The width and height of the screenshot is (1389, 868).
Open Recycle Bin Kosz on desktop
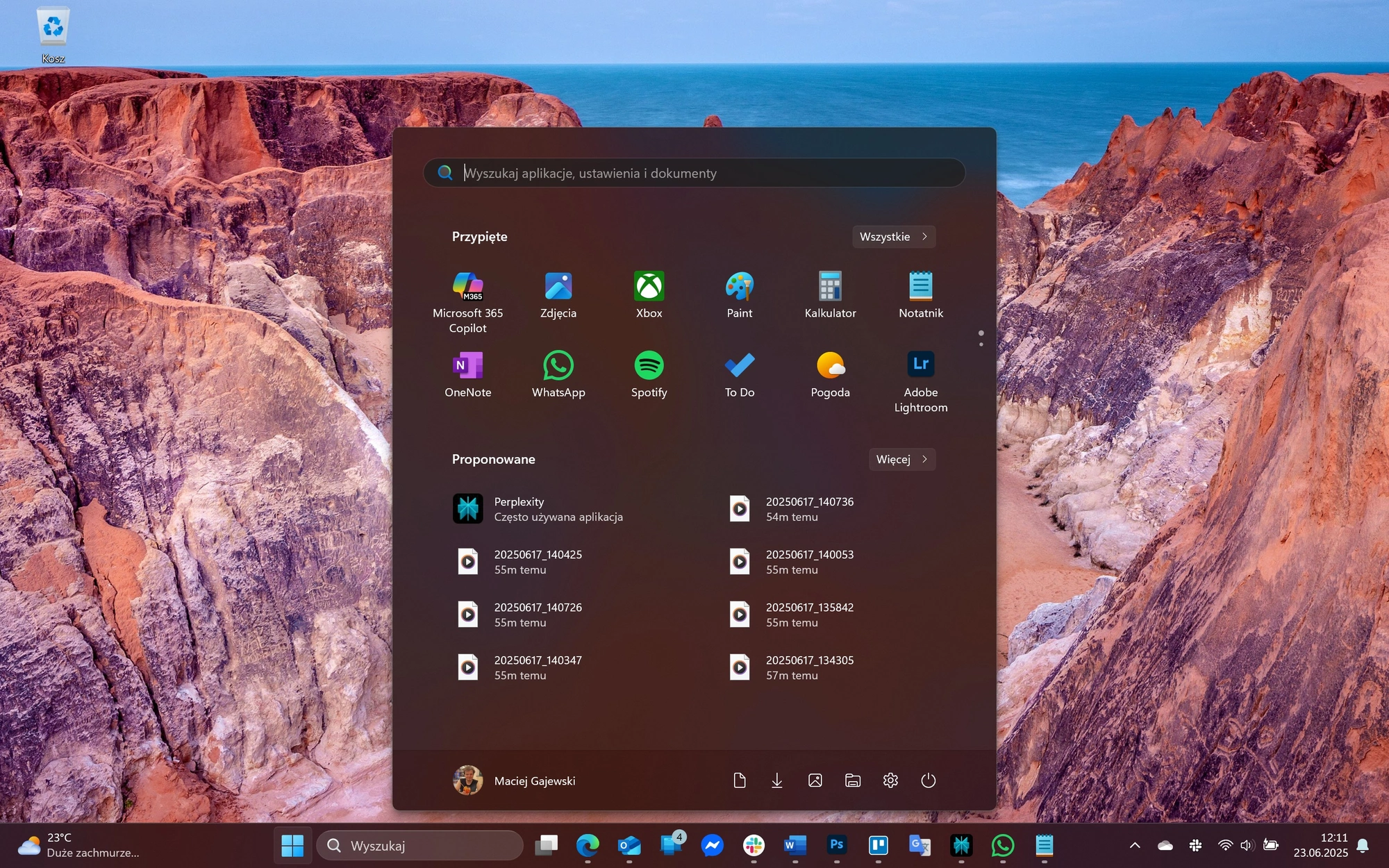click(53, 35)
